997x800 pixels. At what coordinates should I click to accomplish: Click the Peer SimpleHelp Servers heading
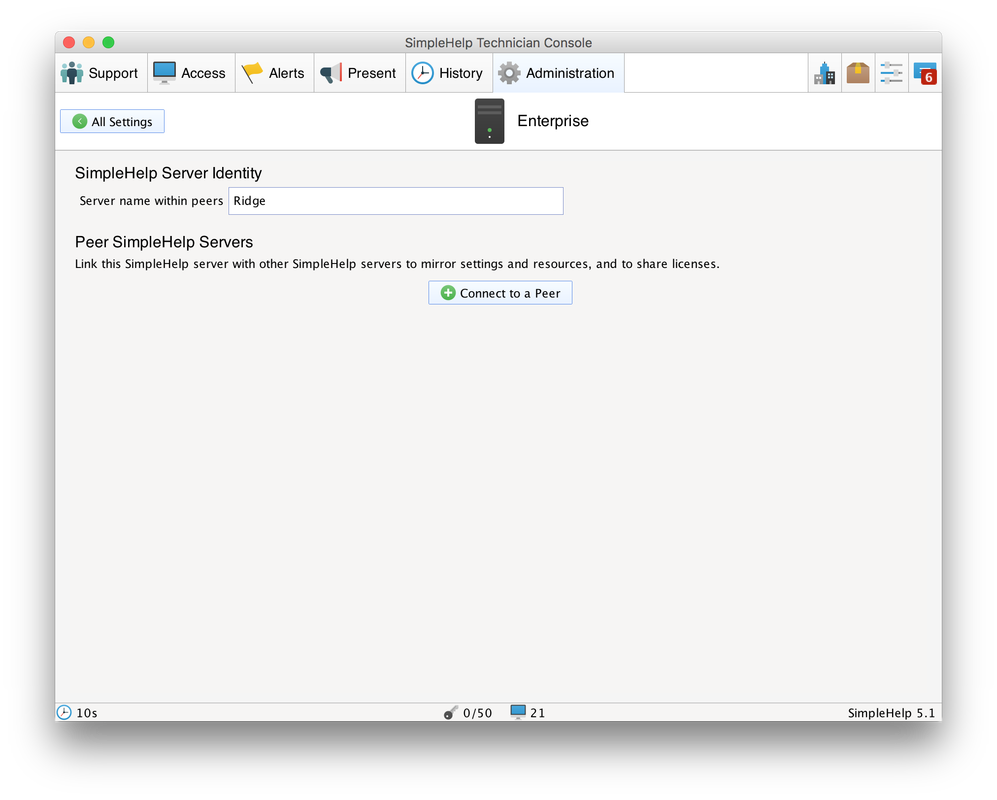164,242
